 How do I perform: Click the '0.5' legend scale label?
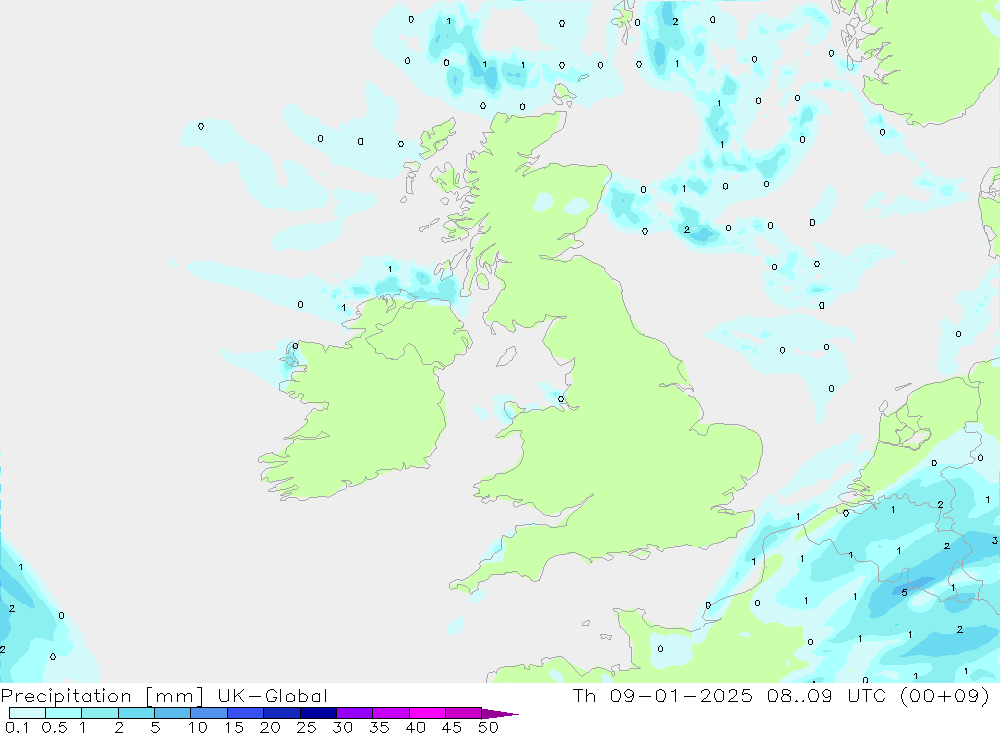(x=54, y=727)
